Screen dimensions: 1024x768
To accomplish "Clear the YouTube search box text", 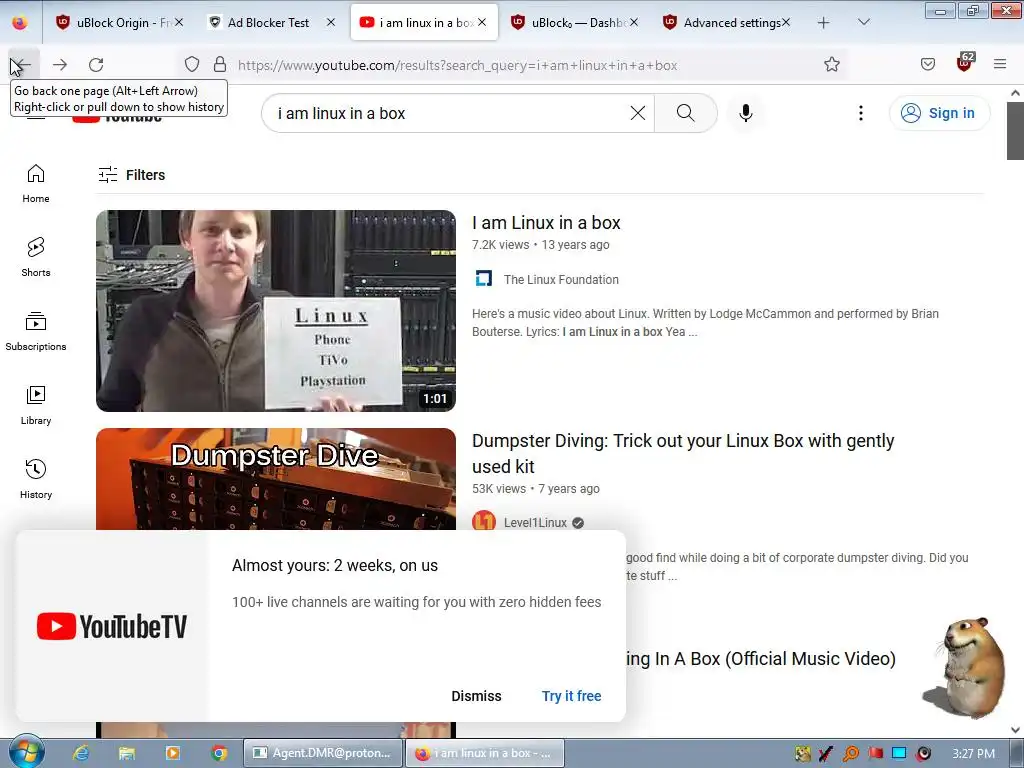I will tap(637, 113).
